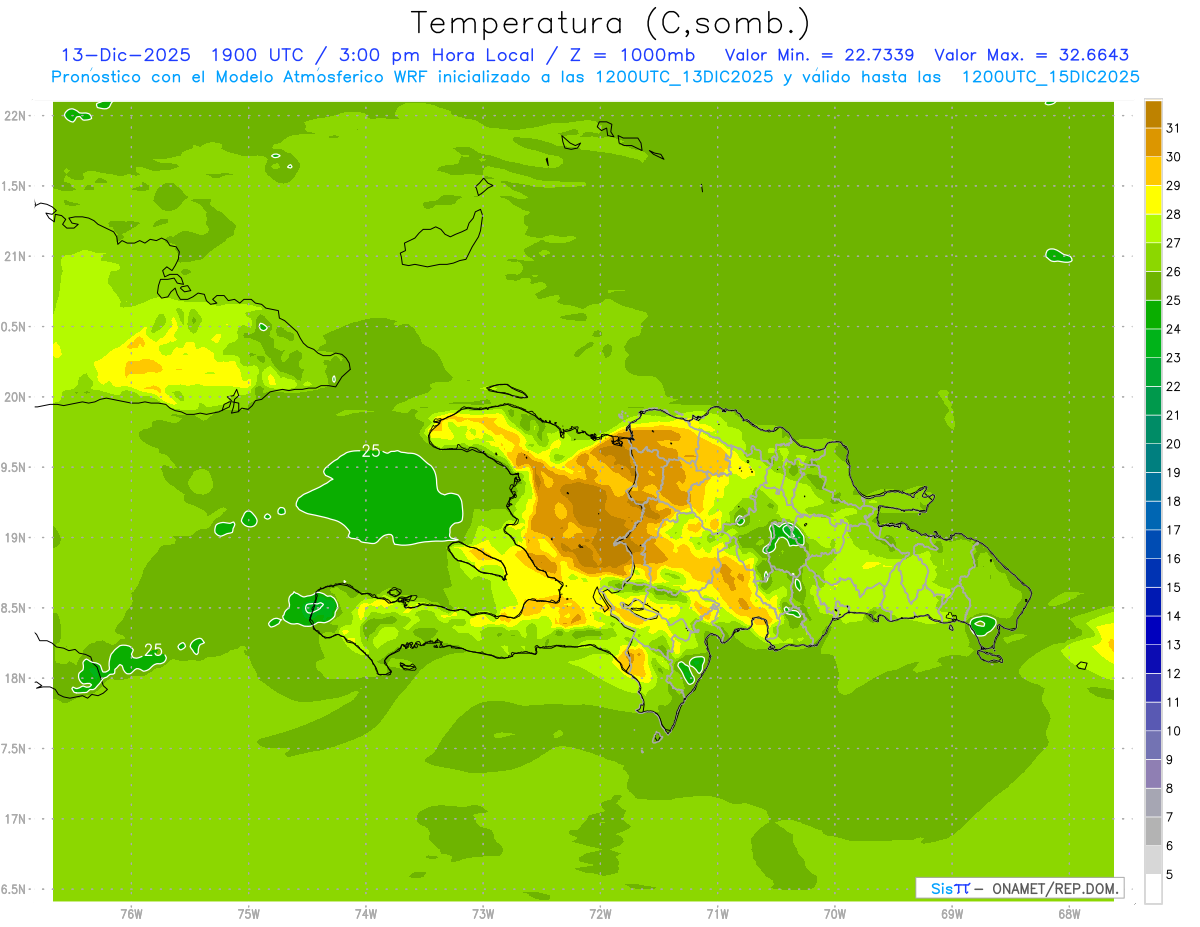Click the "25" contour label on the large green area
This screenshot has width=1200, height=927.
(x=371, y=451)
